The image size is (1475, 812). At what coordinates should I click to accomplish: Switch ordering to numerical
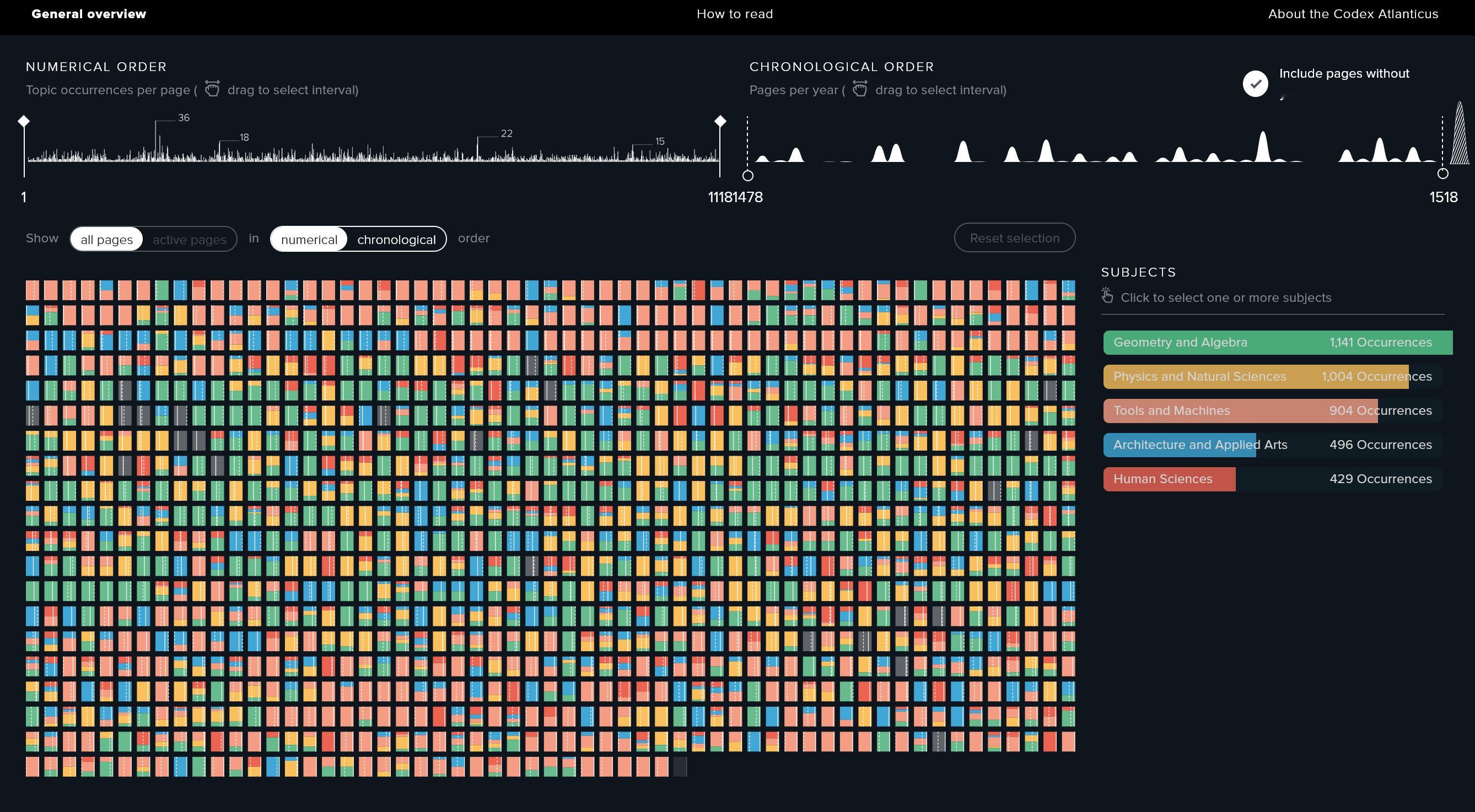pyautogui.click(x=309, y=239)
